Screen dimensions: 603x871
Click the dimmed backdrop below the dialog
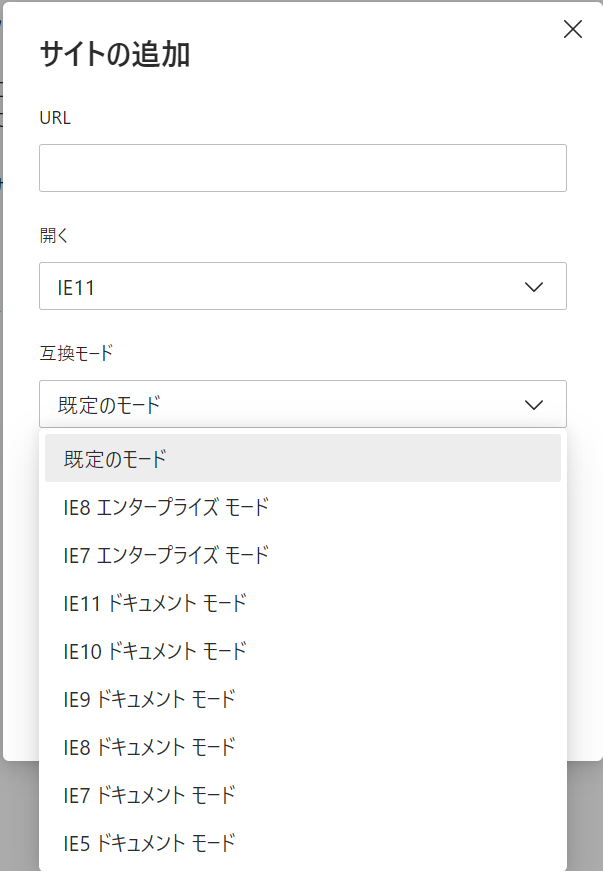click(585, 820)
